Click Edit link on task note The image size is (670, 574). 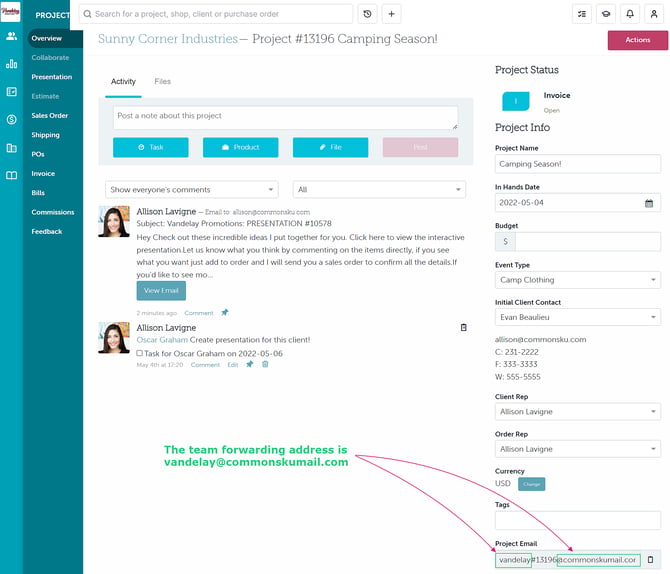(232, 365)
